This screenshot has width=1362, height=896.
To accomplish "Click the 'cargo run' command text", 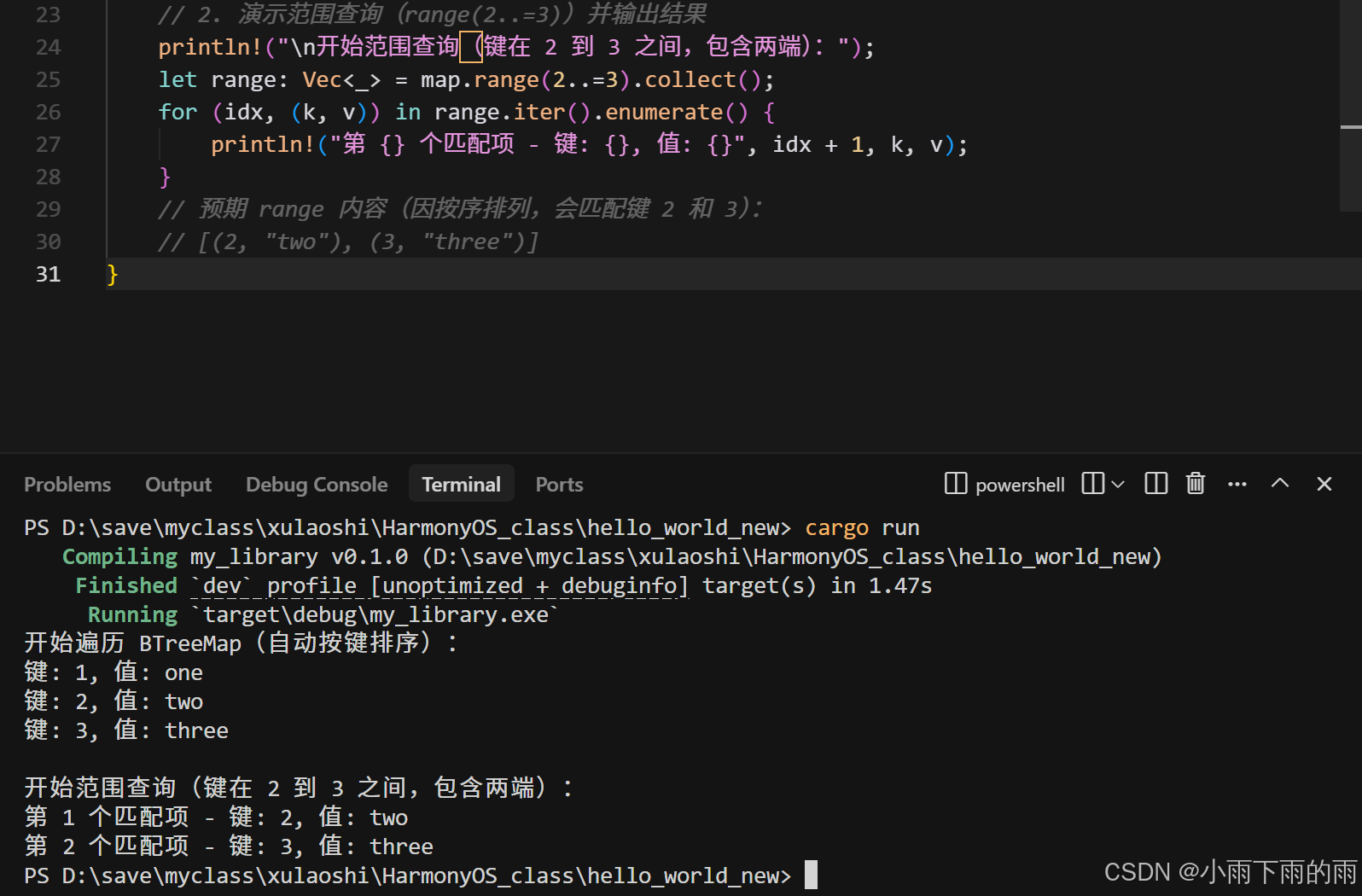I will (x=862, y=528).
